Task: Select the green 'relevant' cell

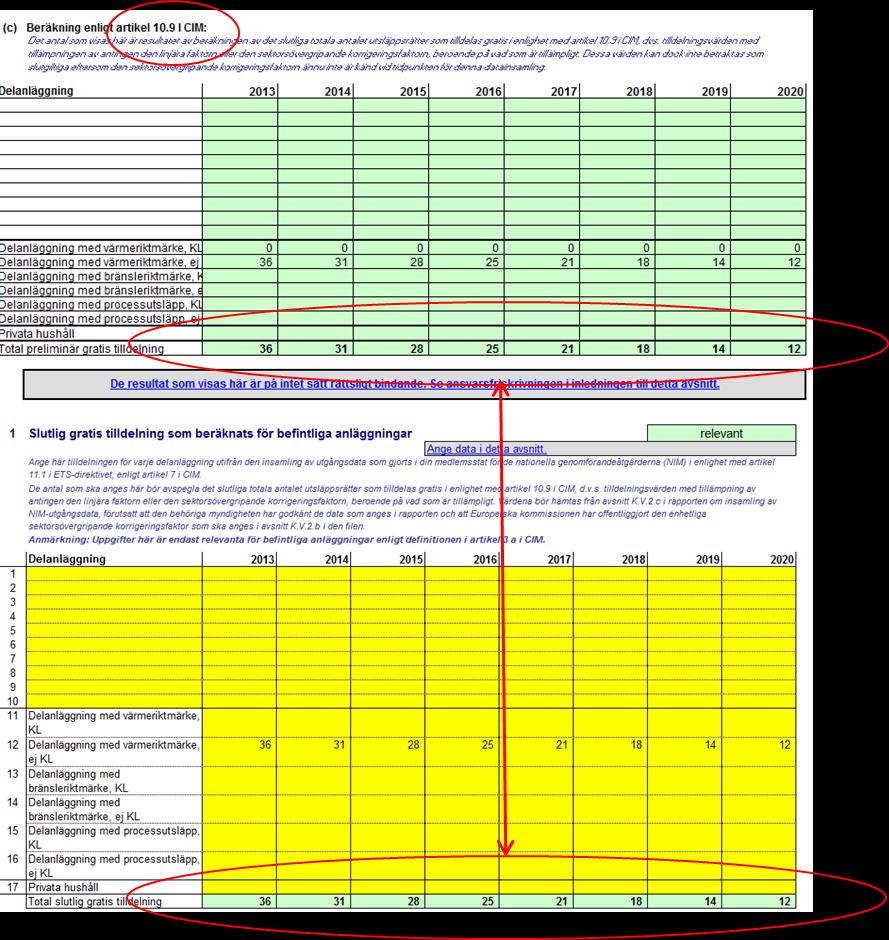Action: pos(721,433)
